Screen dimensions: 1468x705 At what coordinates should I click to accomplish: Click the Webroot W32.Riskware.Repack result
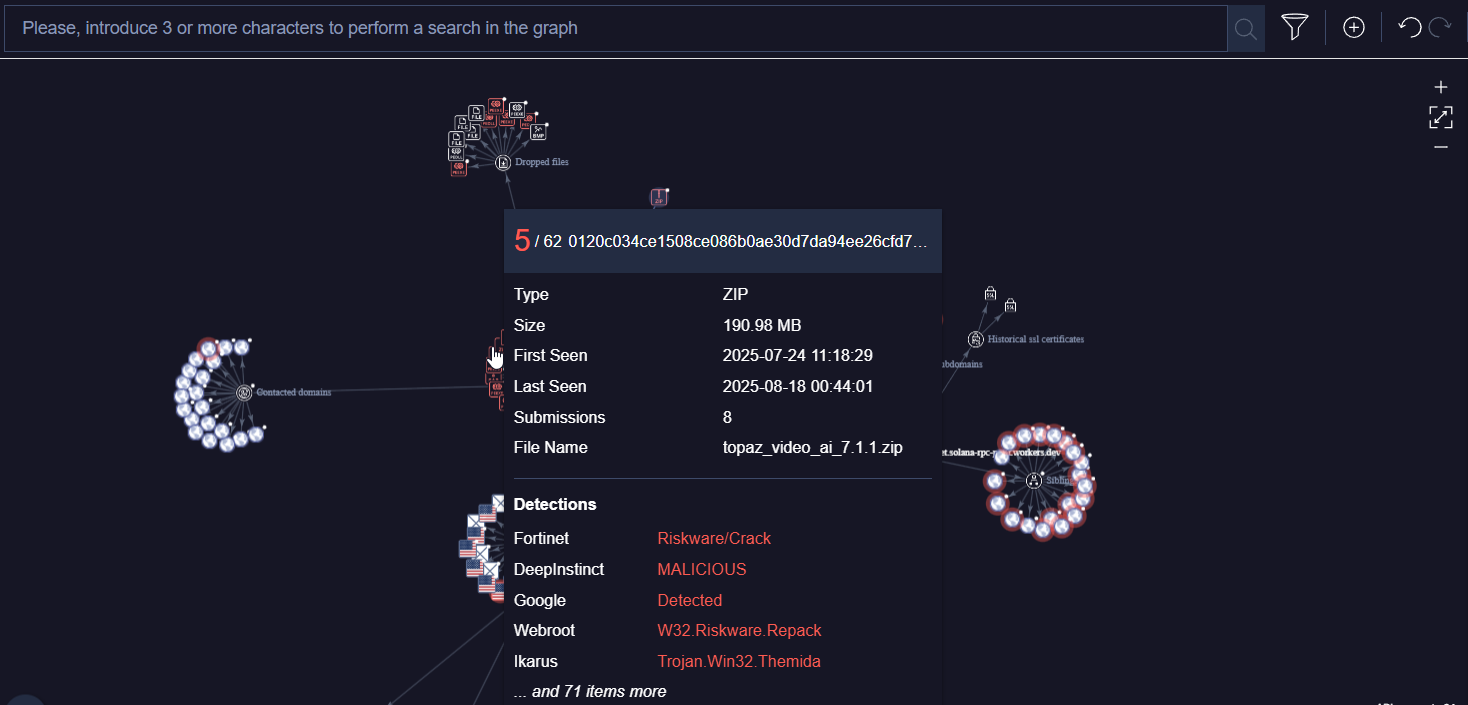coord(739,630)
